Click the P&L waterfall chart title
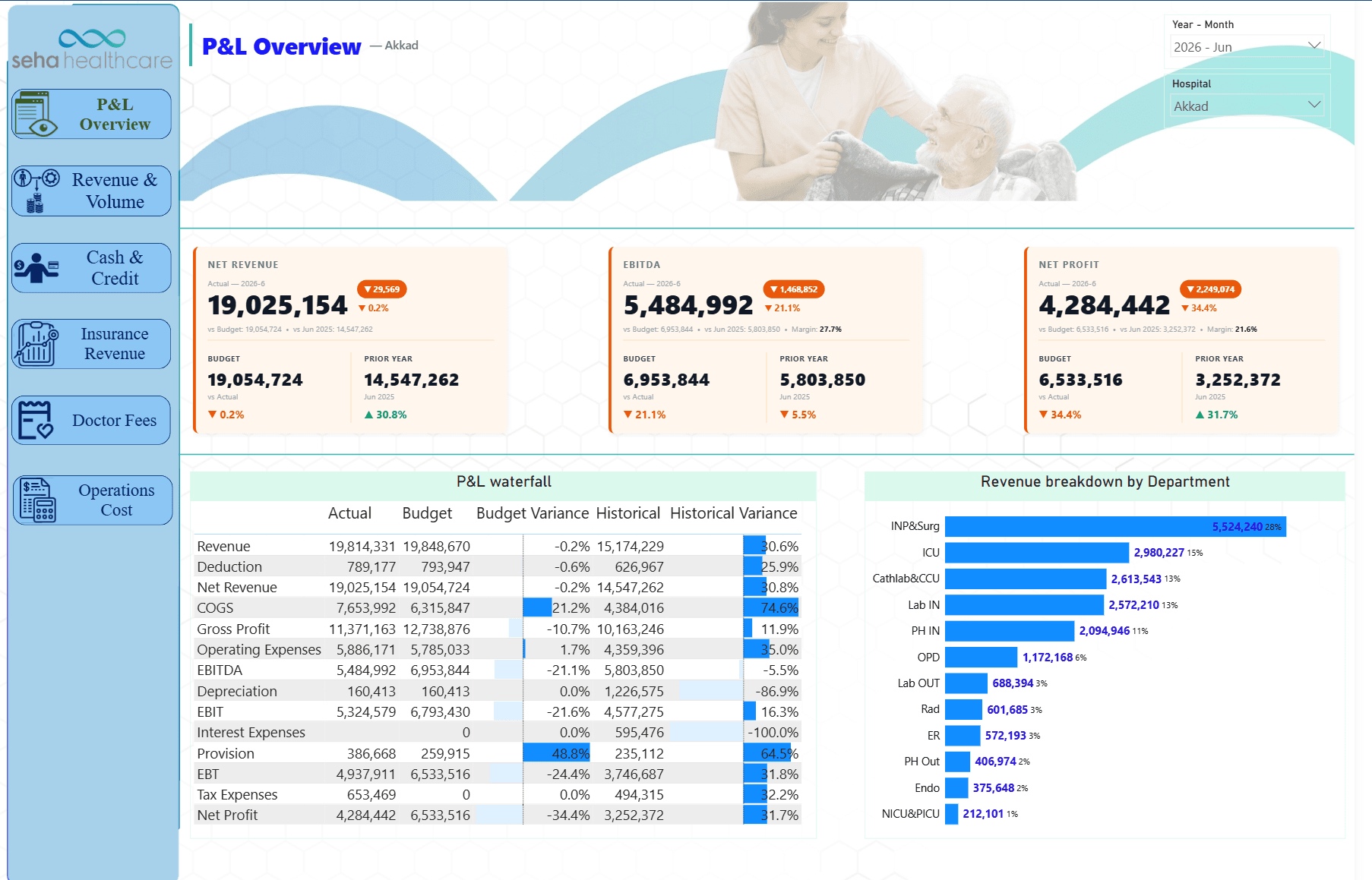The image size is (1372, 880). coord(504,481)
